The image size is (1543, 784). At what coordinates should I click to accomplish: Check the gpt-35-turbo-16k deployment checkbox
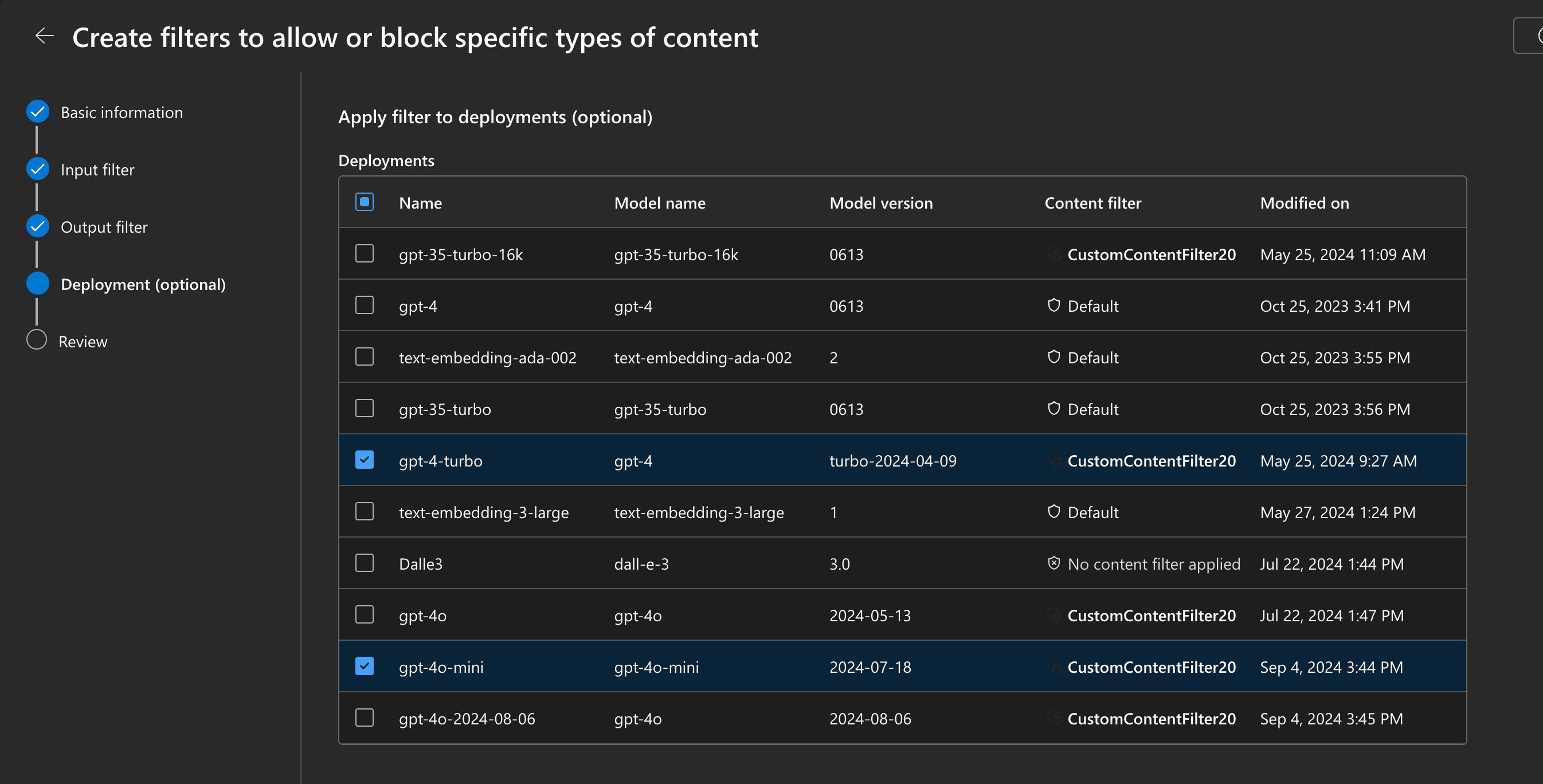[x=364, y=253]
